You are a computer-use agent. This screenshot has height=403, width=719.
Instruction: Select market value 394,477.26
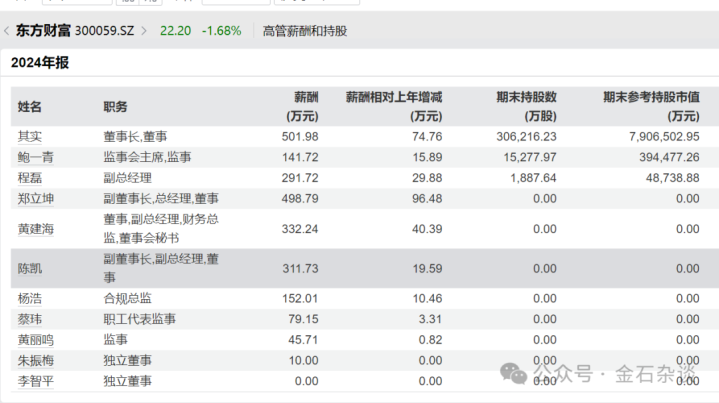[669, 157]
